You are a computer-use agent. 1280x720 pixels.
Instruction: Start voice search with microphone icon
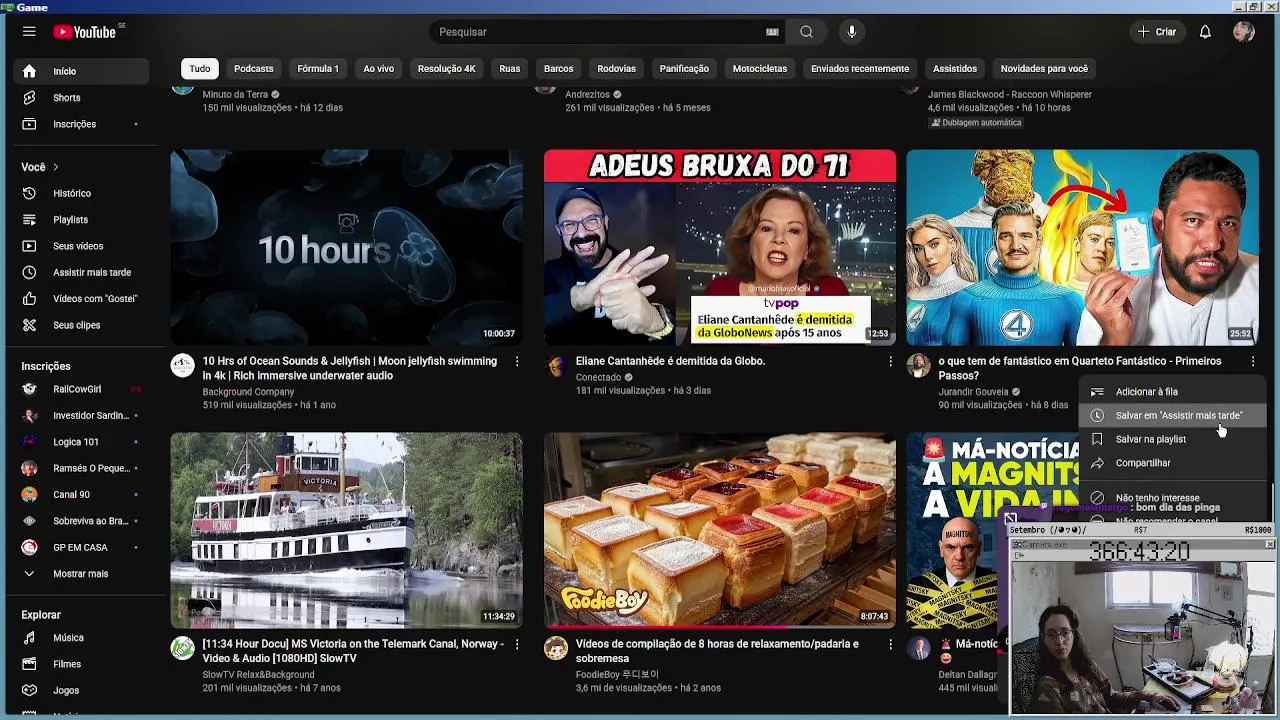tap(852, 32)
